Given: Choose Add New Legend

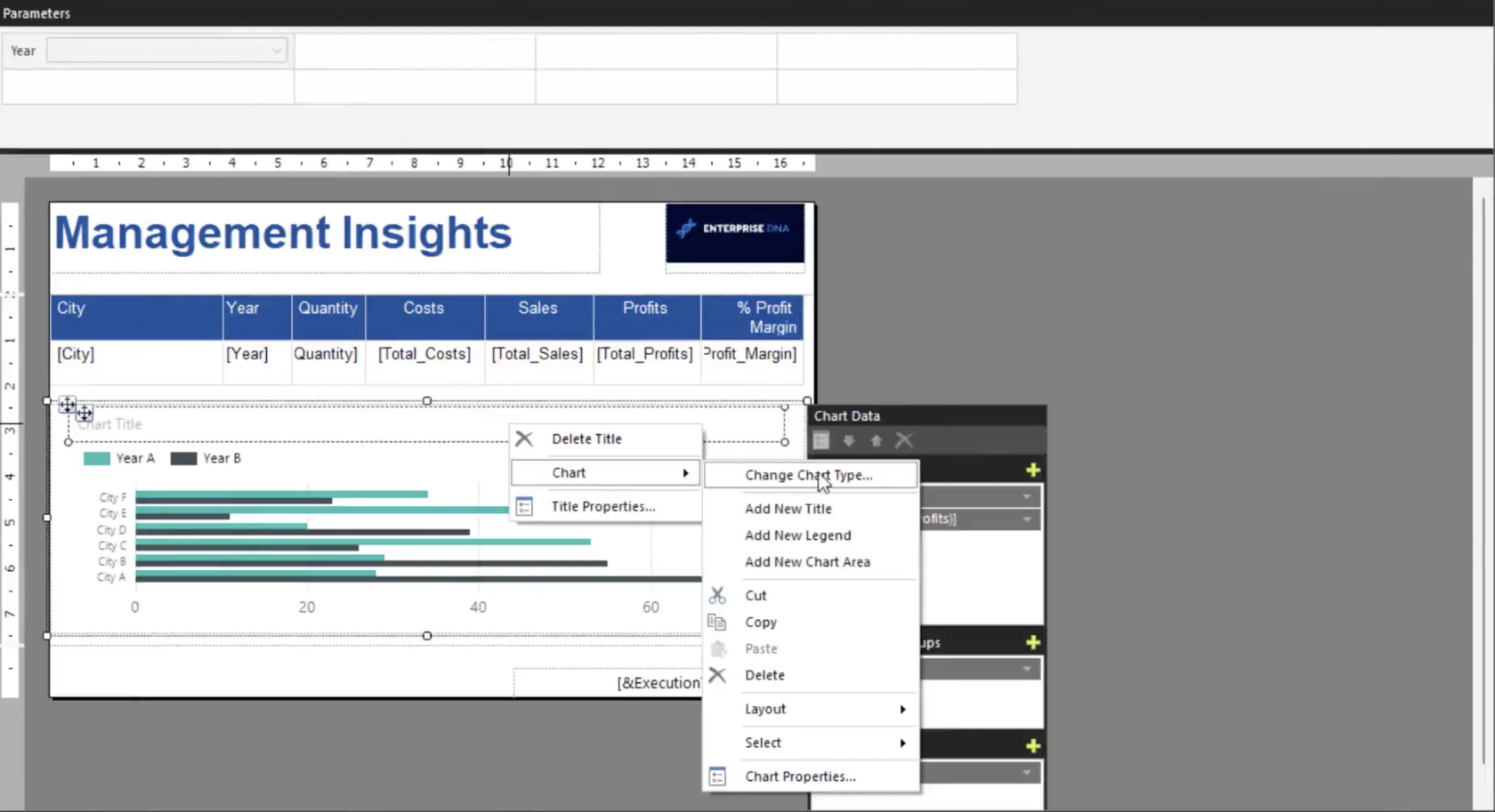Looking at the screenshot, I should (810, 535).
